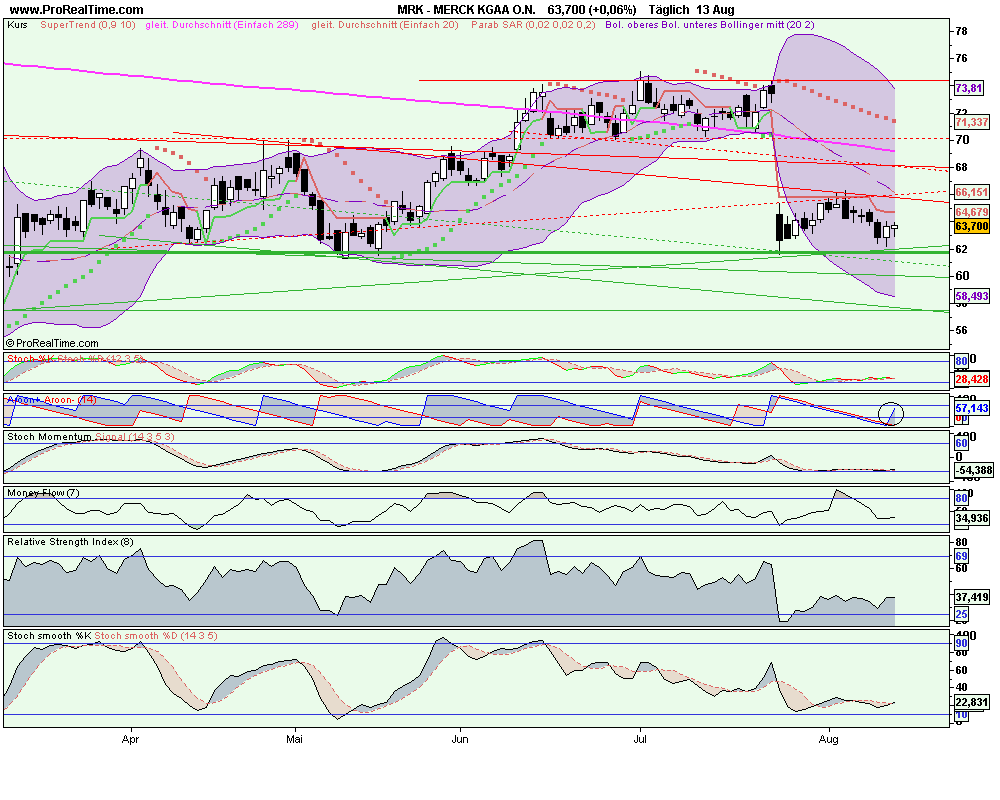Click the Jul label on time axis
The height and width of the screenshot is (800, 1000).
click(x=640, y=739)
